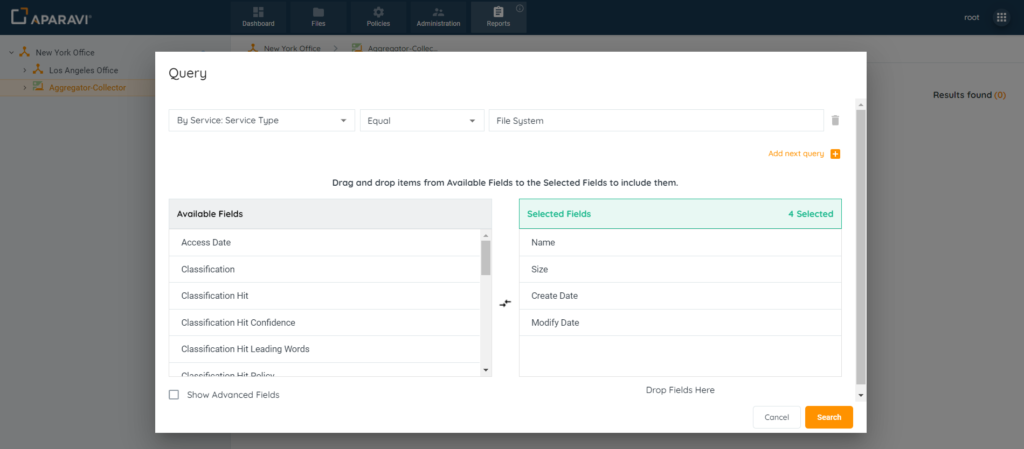Click the Cancel button

pyautogui.click(x=776, y=417)
